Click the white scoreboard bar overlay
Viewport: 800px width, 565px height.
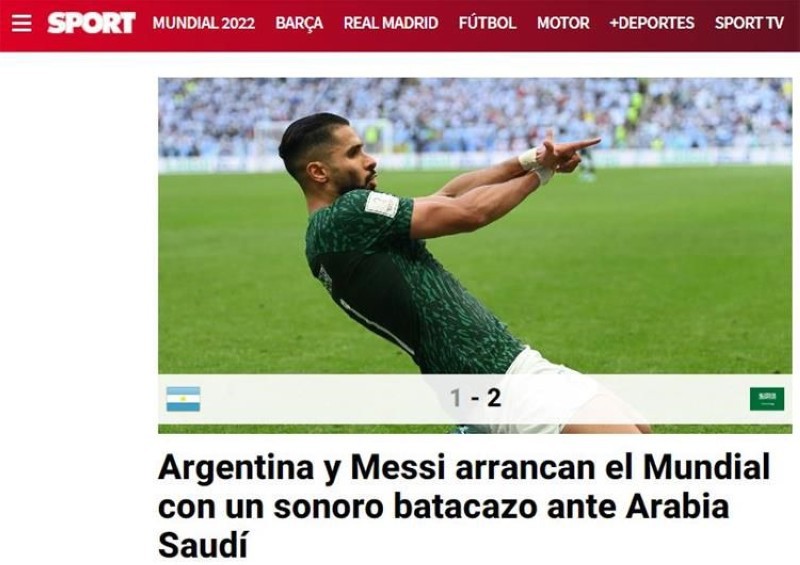[475, 399]
